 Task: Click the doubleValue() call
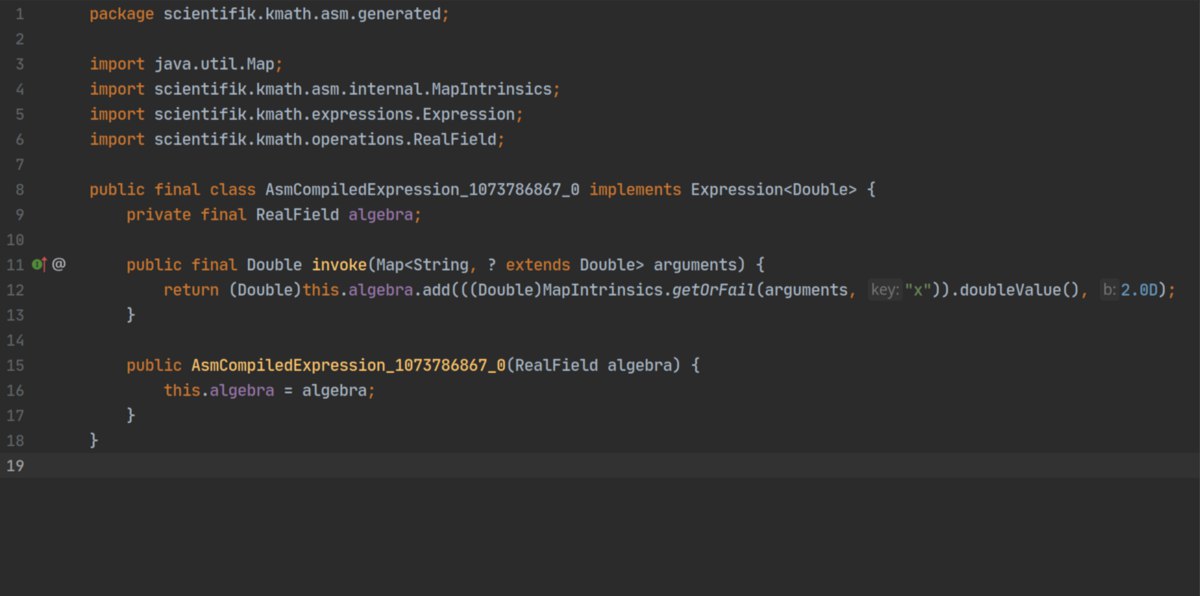[x=1019, y=290]
